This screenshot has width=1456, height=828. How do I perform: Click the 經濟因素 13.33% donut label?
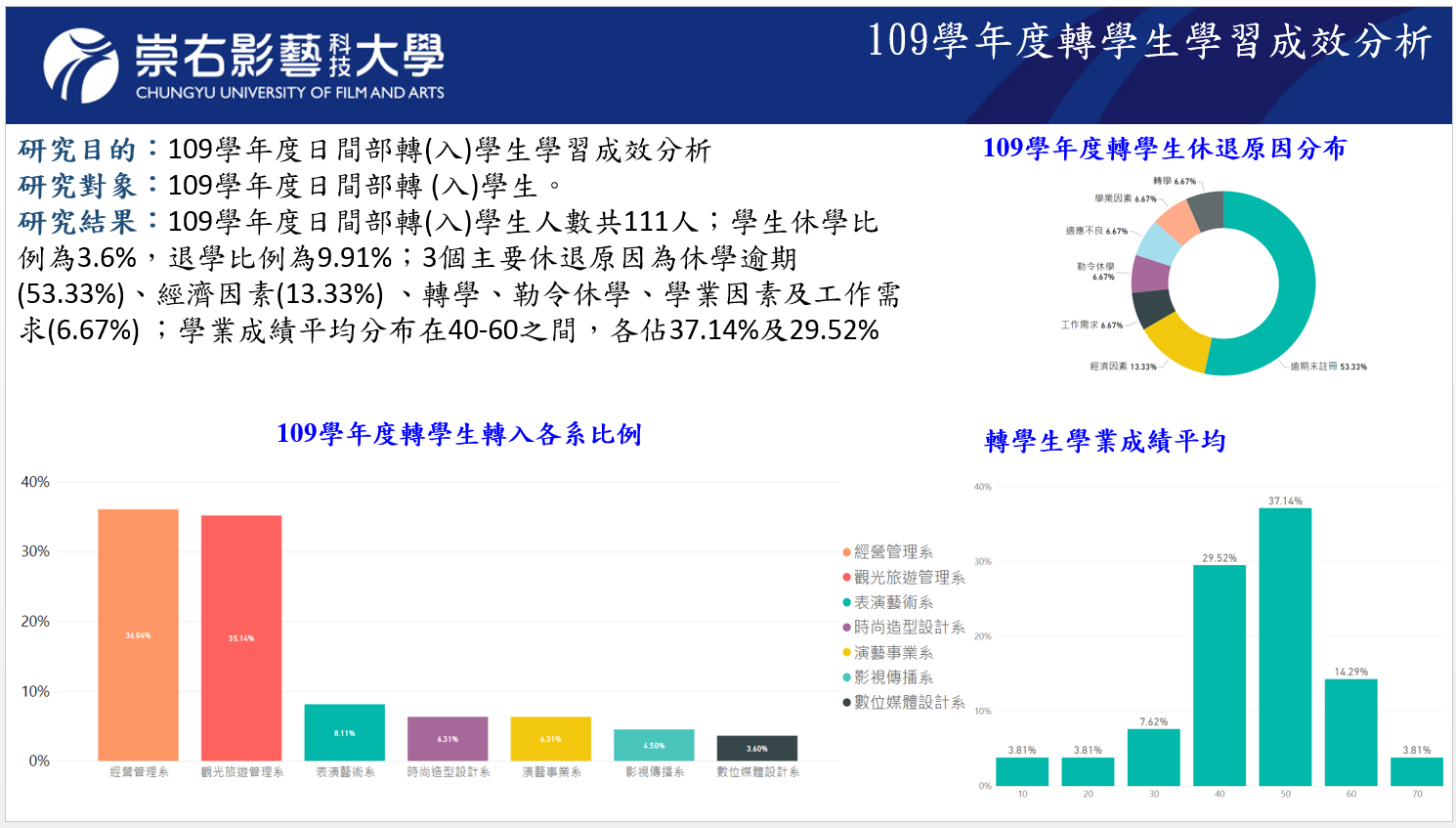click(1123, 367)
